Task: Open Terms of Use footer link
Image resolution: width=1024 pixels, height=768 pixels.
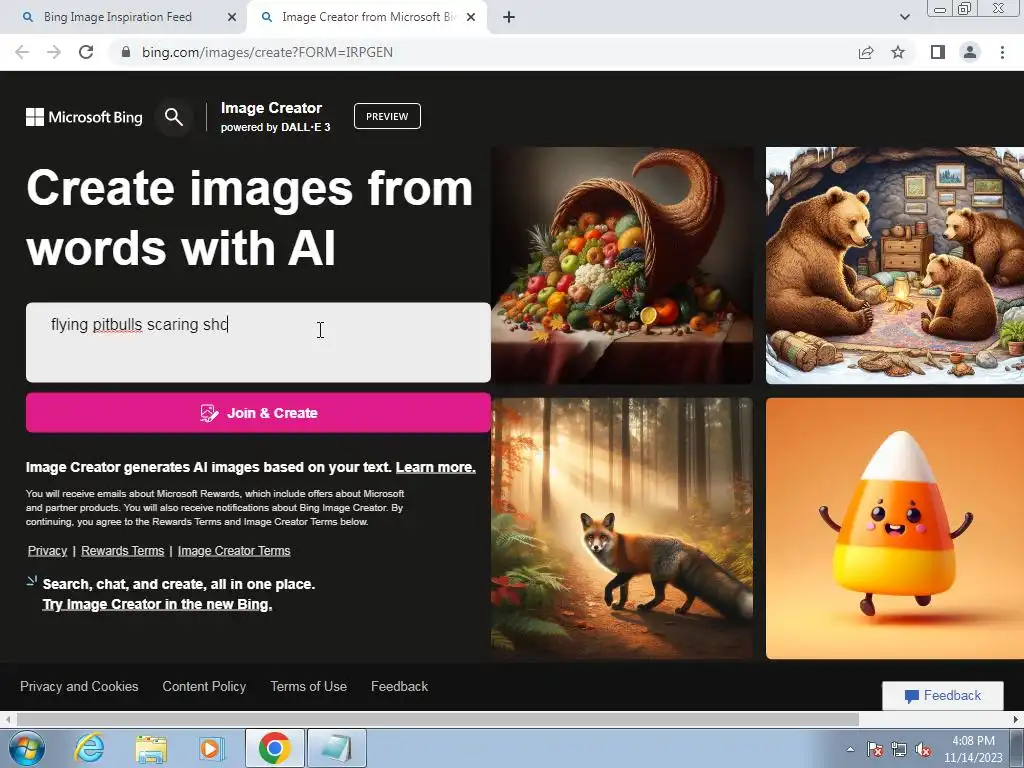Action: point(308,686)
